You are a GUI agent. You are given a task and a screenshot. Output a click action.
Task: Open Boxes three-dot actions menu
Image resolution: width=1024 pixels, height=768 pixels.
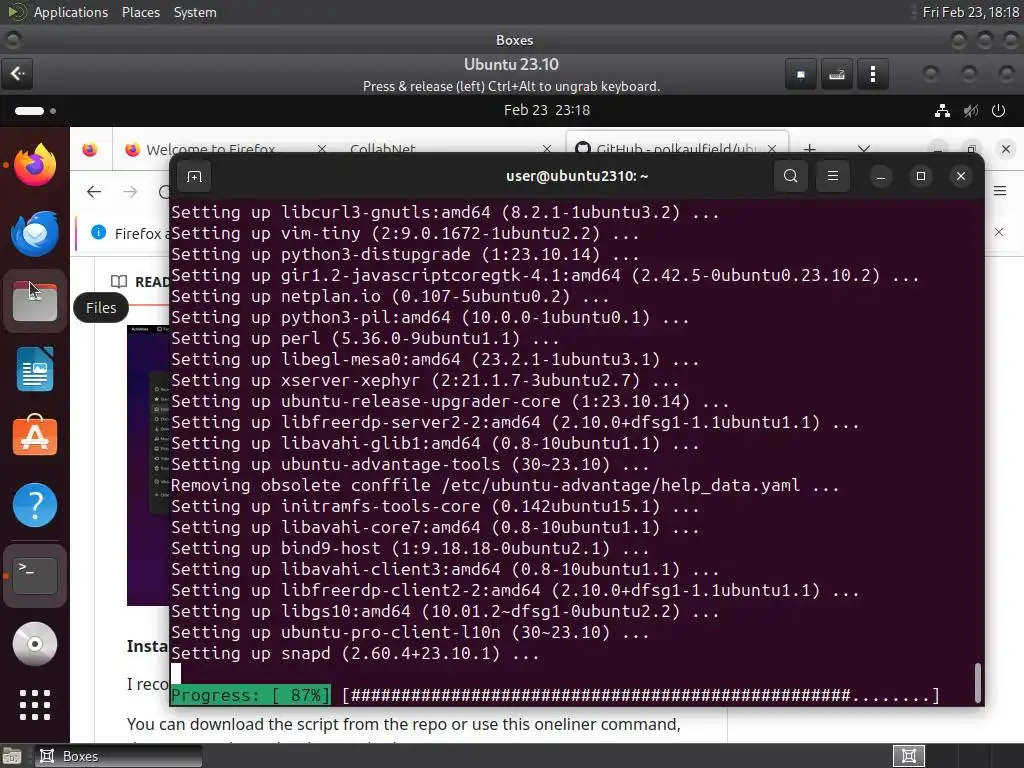tap(872, 74)
